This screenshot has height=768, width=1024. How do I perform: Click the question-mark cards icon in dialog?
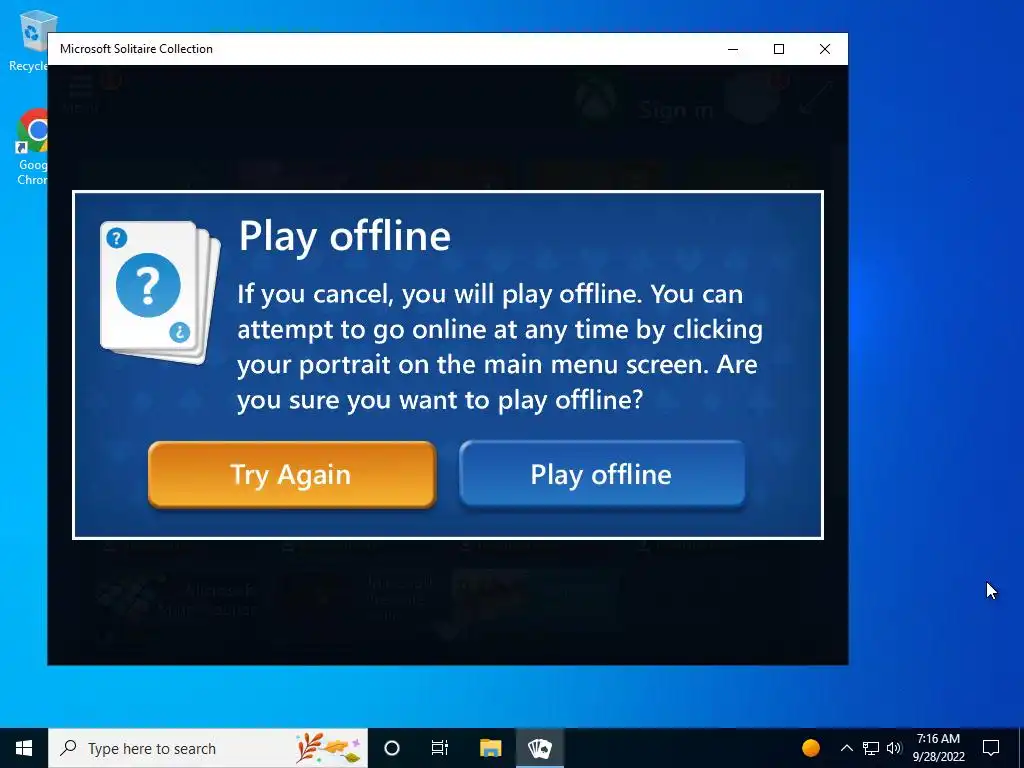click(x=159, y=292)
